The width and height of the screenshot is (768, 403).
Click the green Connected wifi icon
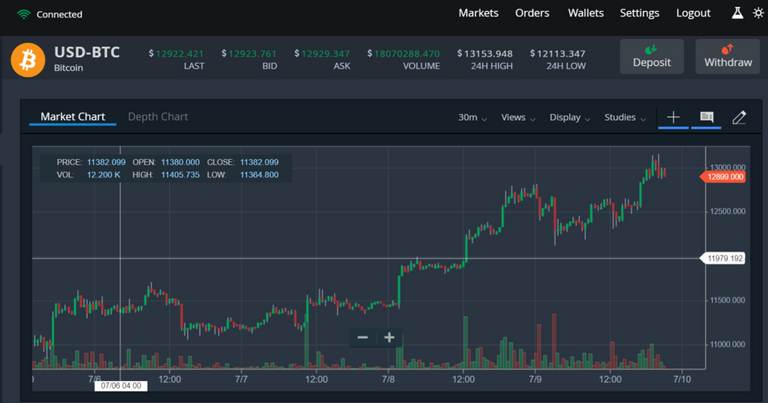21,14
